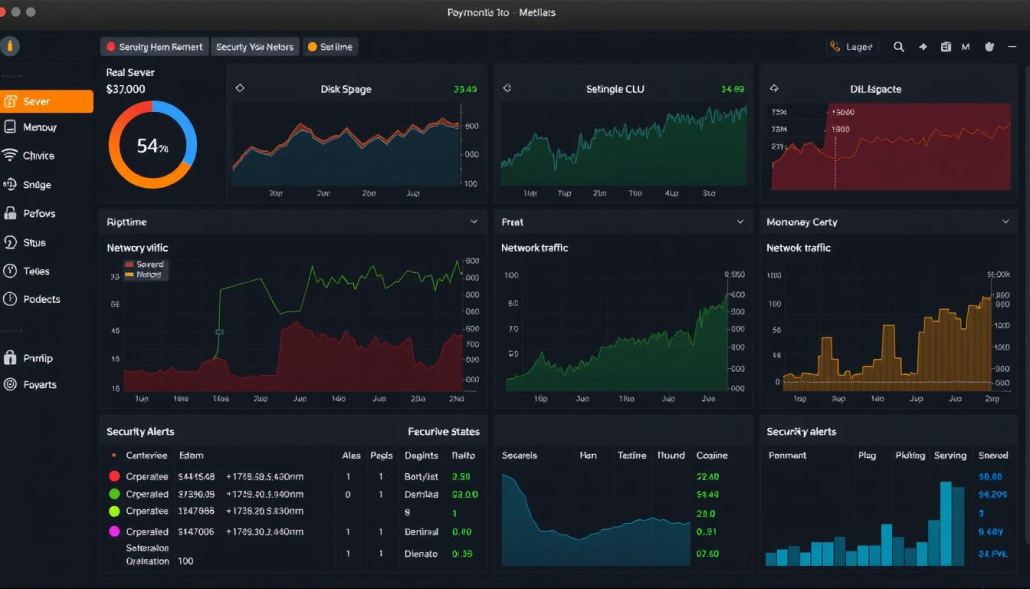Open the Mononey Certy dropdown arrow
Screen dimensions: 1030x589
[x=1006, y=221]
